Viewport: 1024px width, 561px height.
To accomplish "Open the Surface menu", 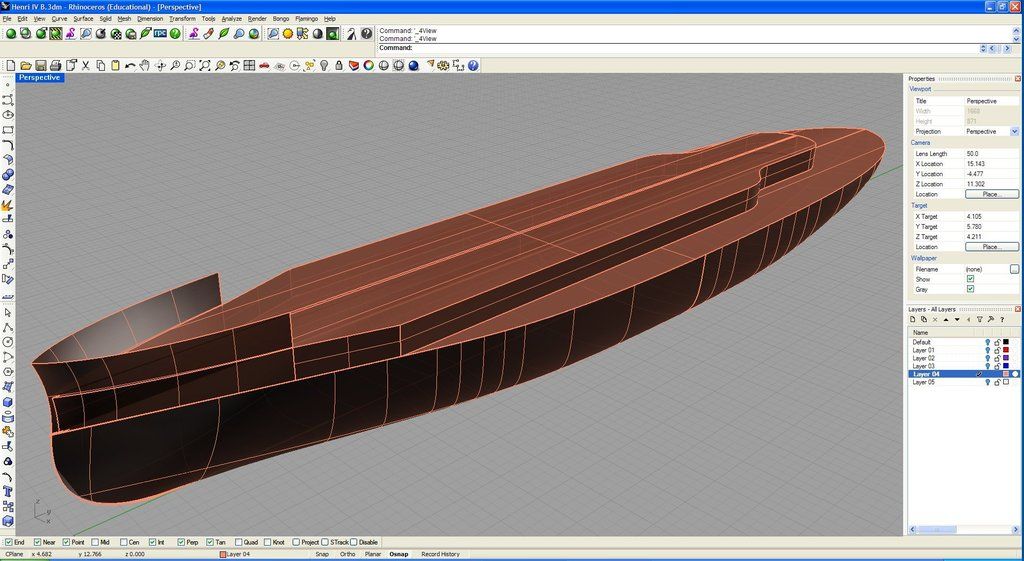I will pos(83,19).
